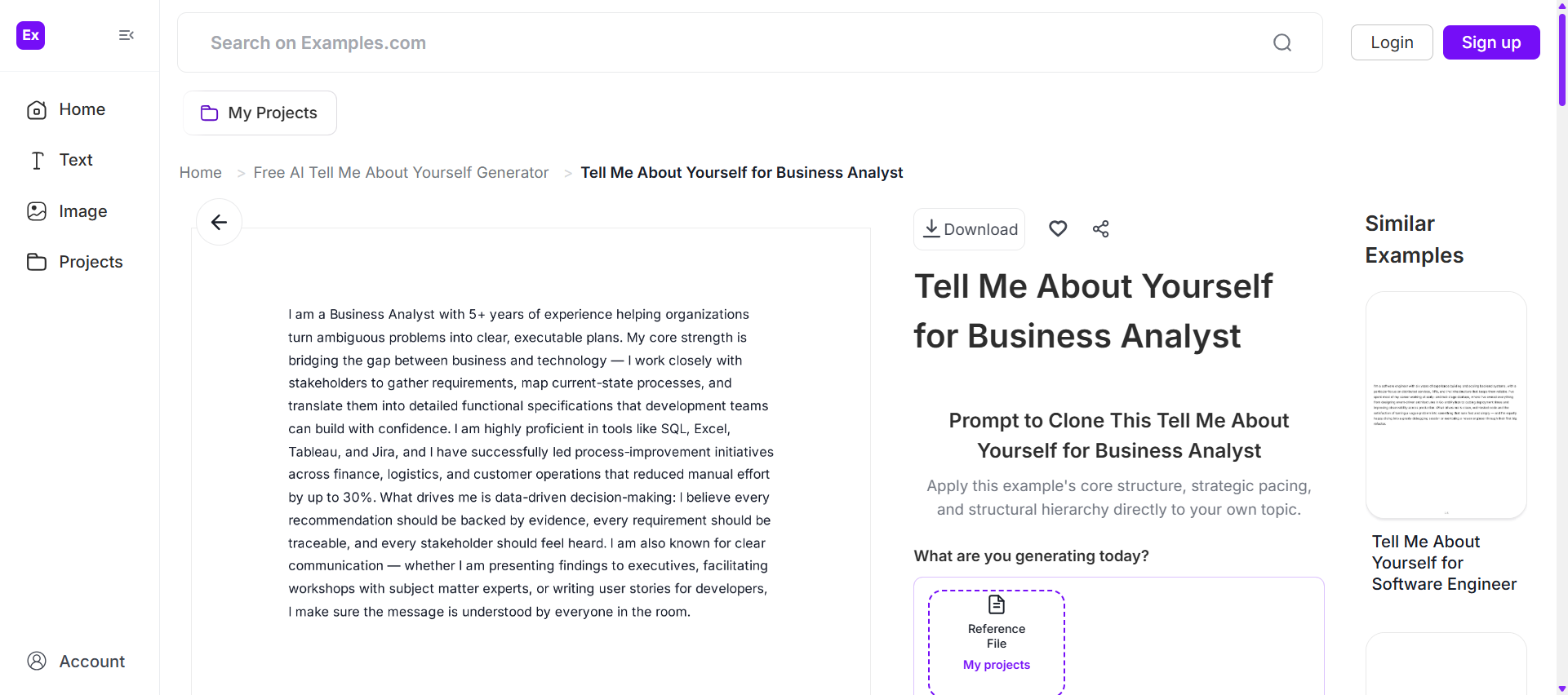
Task: Click the search magnifier icon
Action: pos(1282,42)
